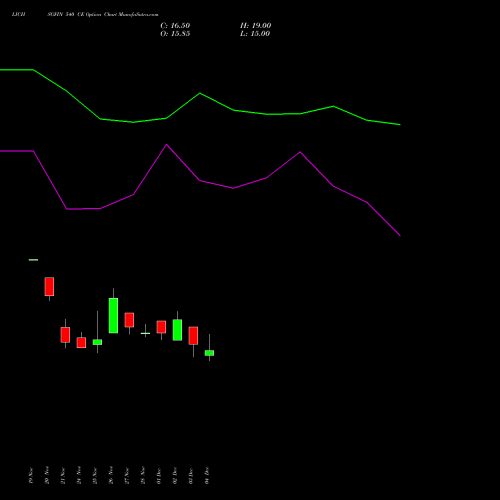Image resolution: width=500 pixels, height=500 pixels.
Task: Click the green indicator line on chart
Action: [200, 94]
